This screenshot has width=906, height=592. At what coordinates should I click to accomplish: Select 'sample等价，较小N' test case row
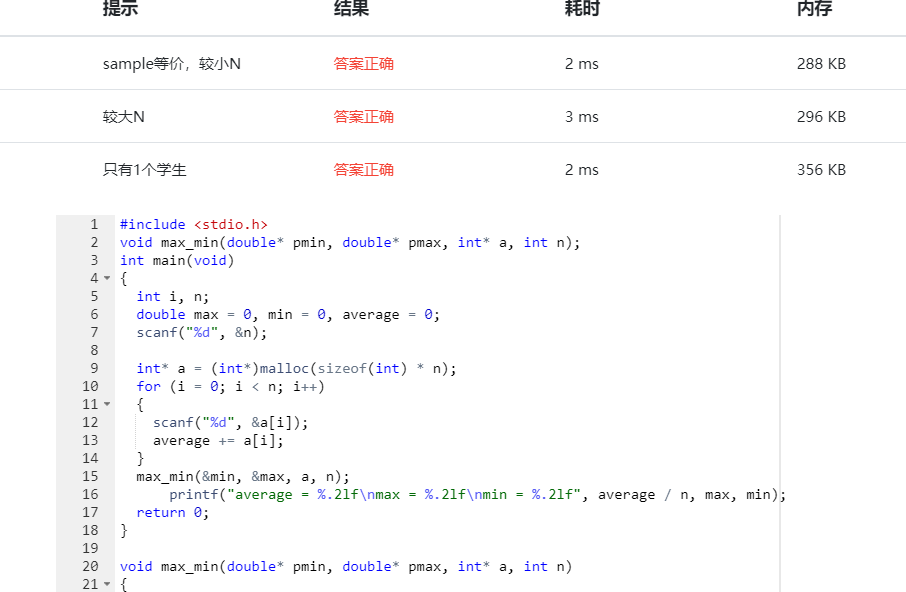(453, 64)
